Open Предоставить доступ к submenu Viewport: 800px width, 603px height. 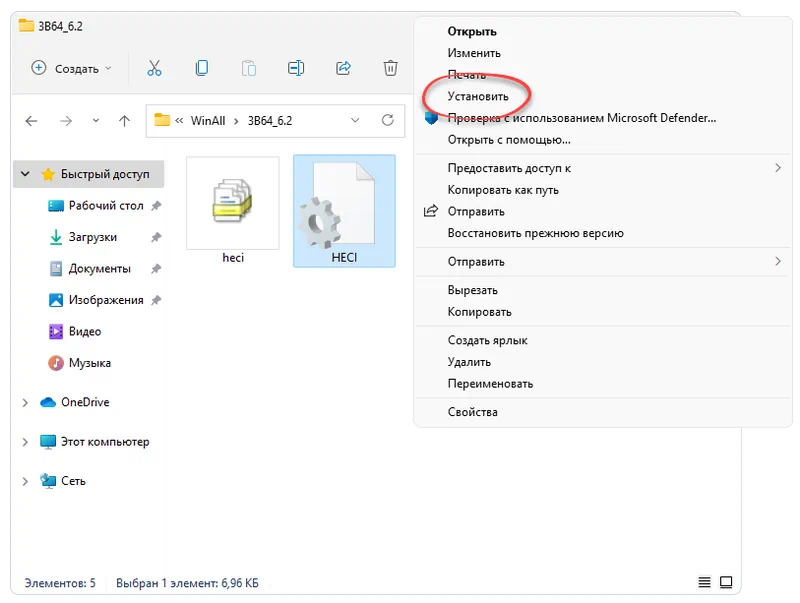click(603, 168)
